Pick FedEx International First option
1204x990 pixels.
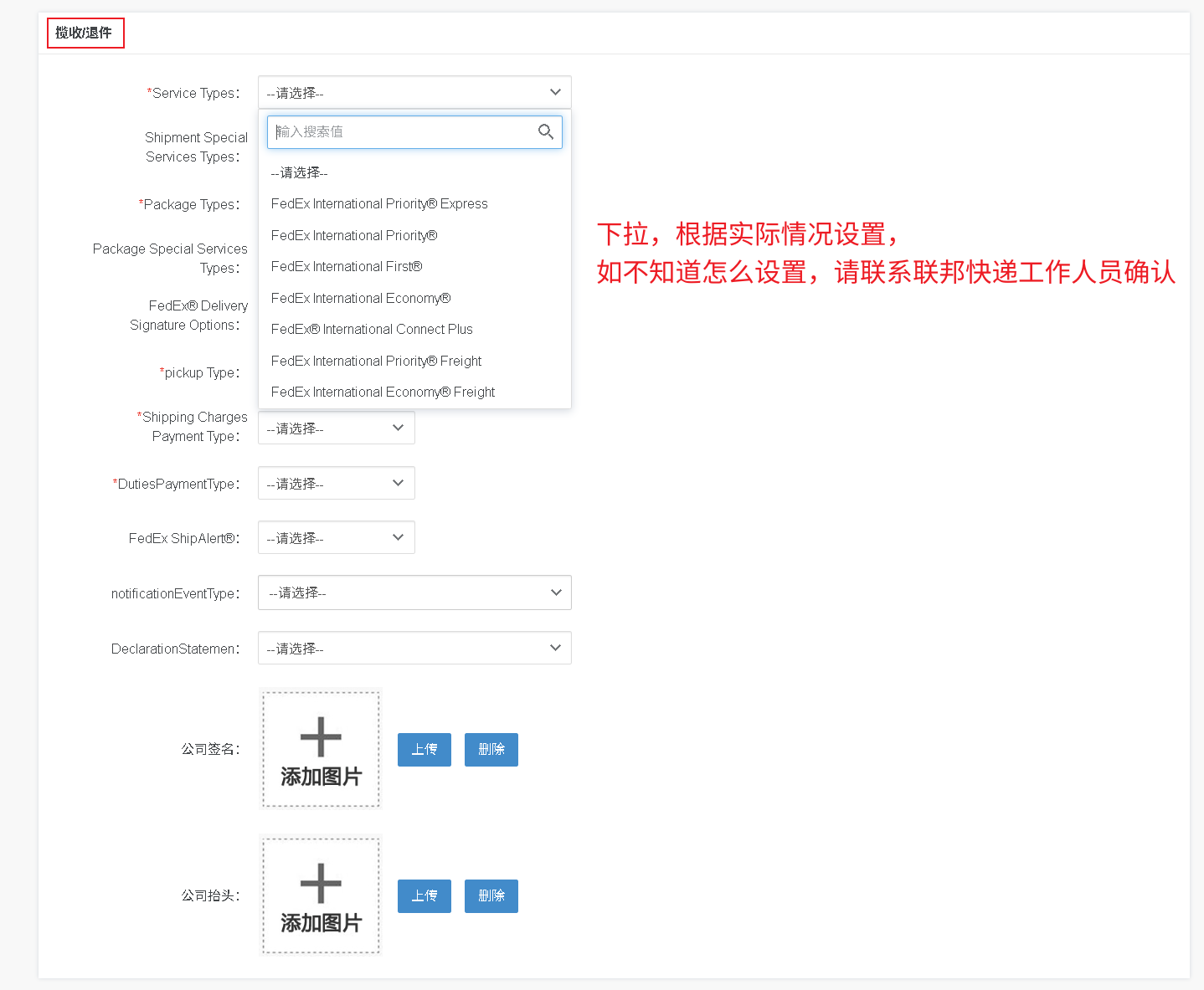click(414, 267)
